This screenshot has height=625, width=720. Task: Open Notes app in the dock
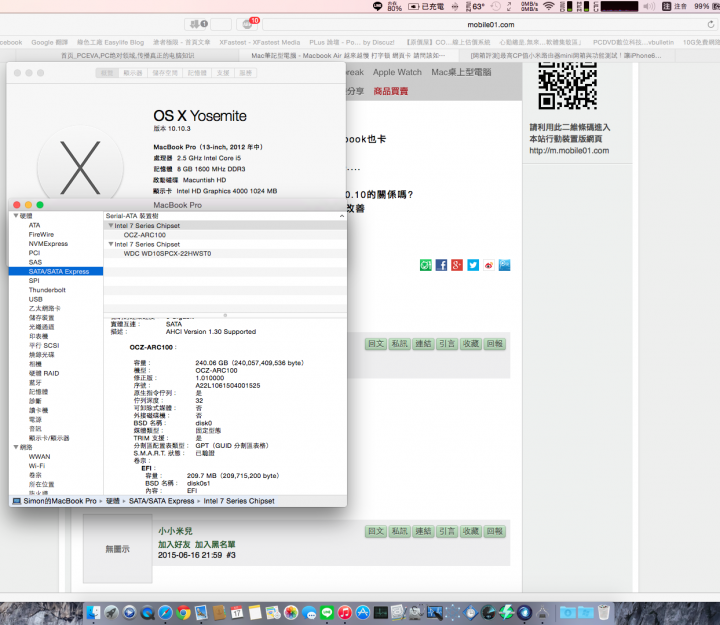coord(255,612)
